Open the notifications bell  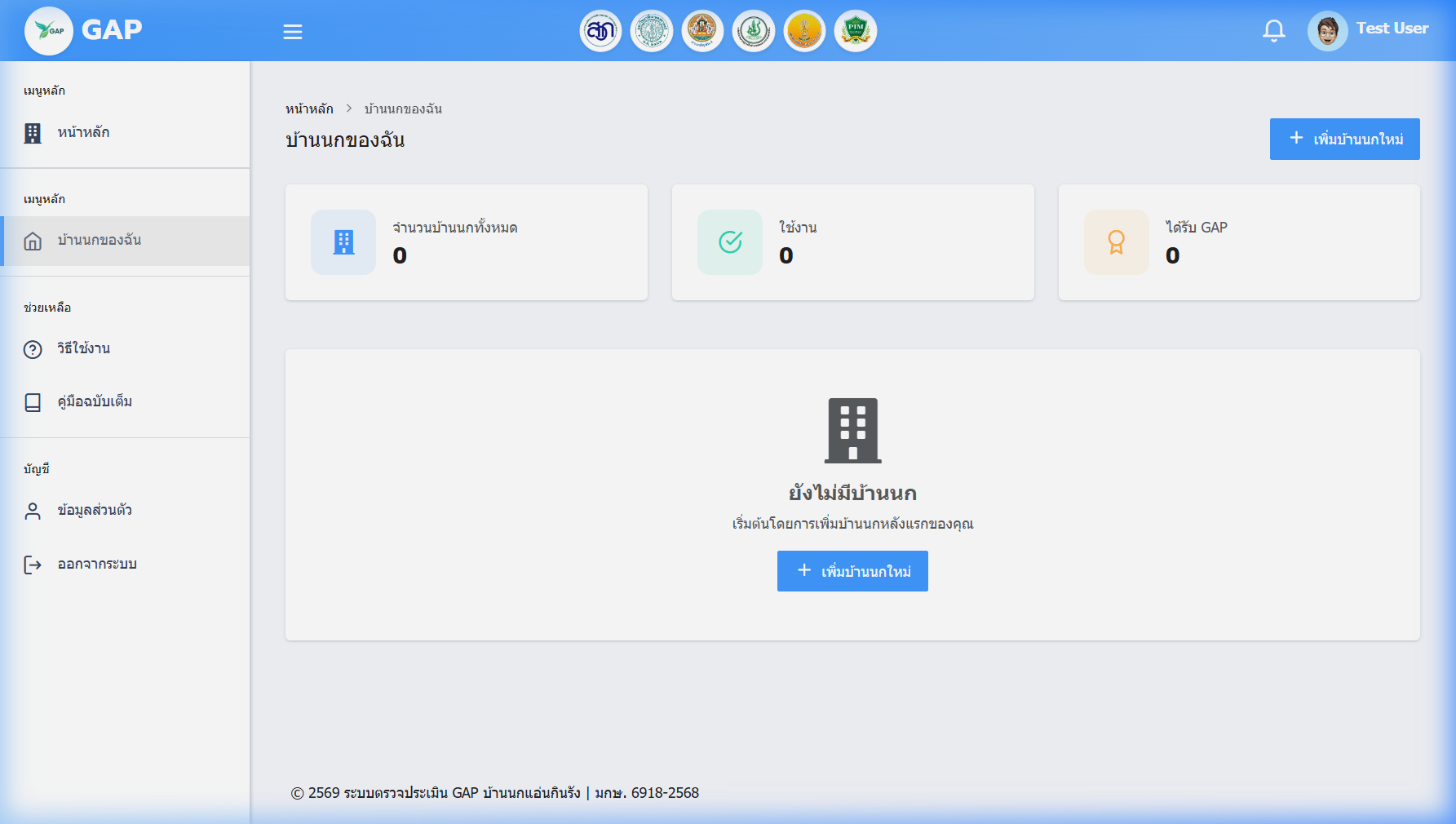tap(1273, 31)
